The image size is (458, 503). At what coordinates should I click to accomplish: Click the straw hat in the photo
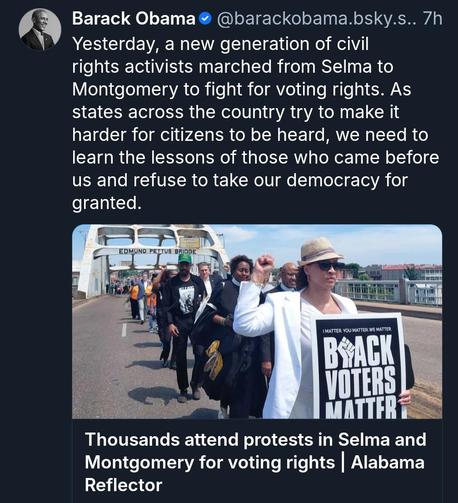(319, 251)
